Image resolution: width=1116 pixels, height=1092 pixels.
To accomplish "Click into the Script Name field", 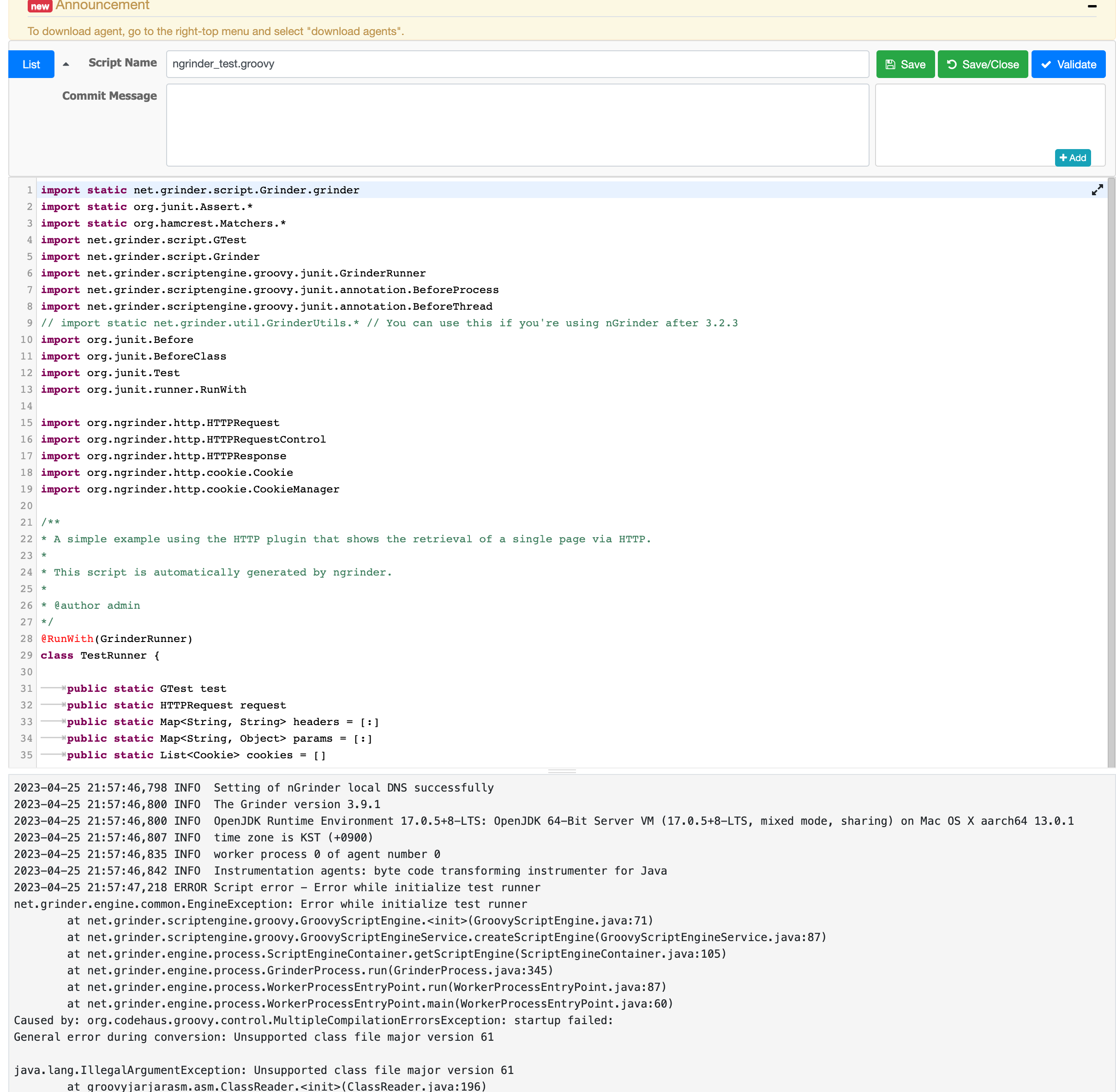I will pyautogui.click(x=517, y=64).
